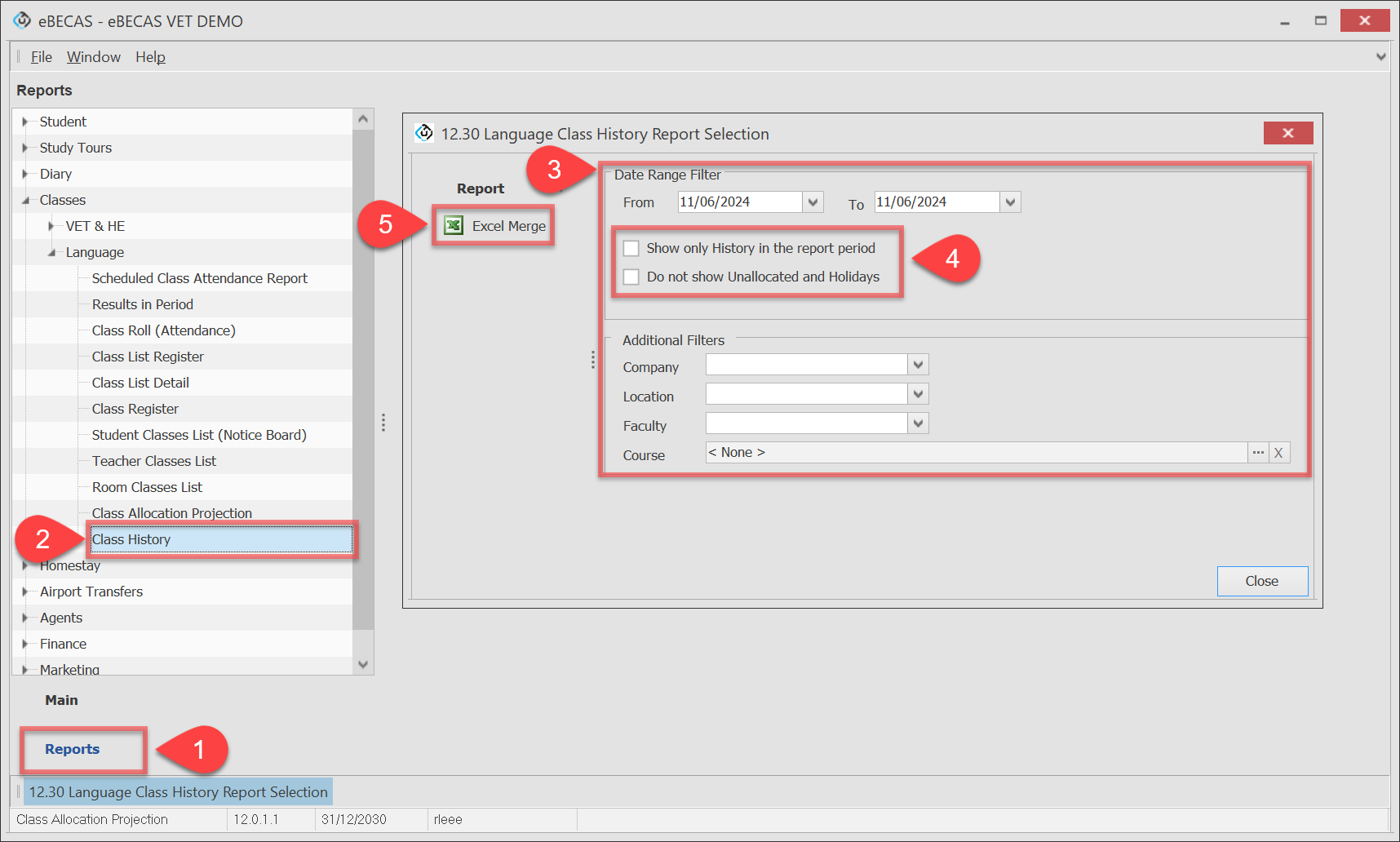
Task: Clear the Course filter with X
Action: pyautogui.click(x=1278, y=453)
